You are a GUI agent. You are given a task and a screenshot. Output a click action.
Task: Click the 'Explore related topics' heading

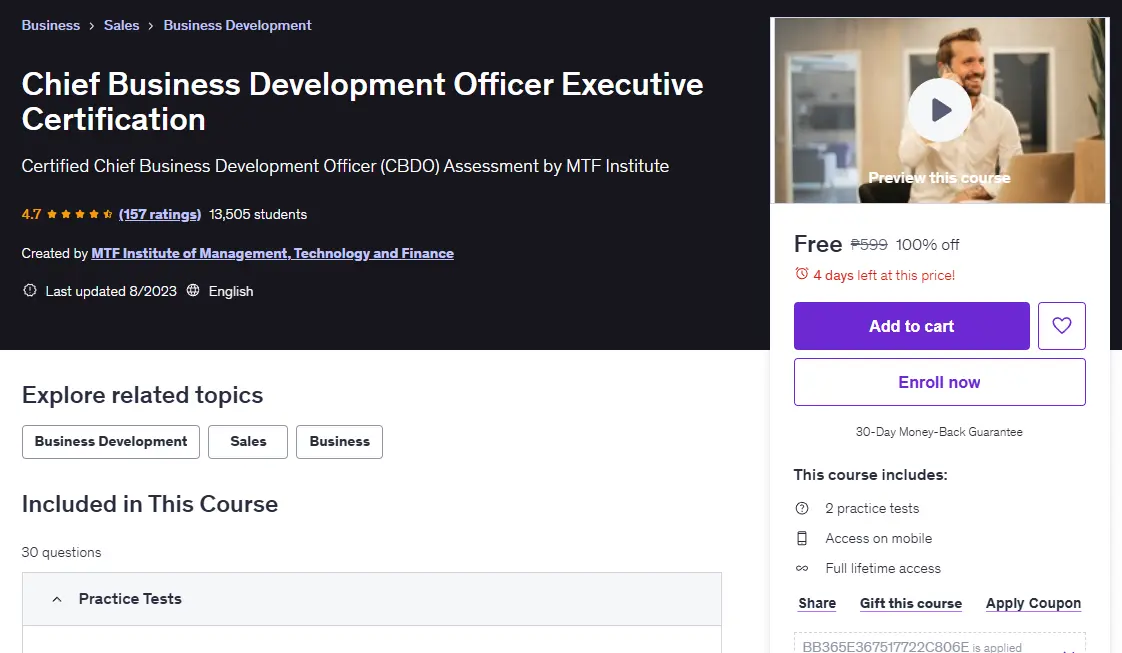point(142,395)
